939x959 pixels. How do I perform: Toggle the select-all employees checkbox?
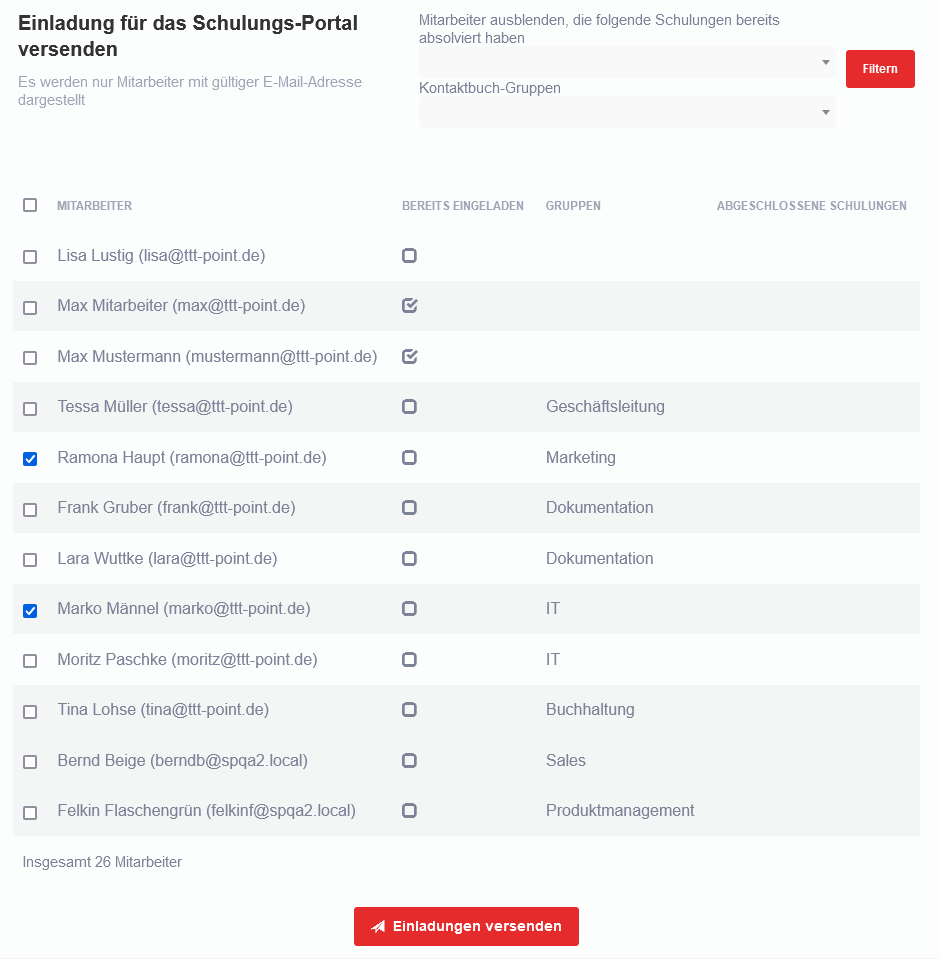tap(30, 205)
